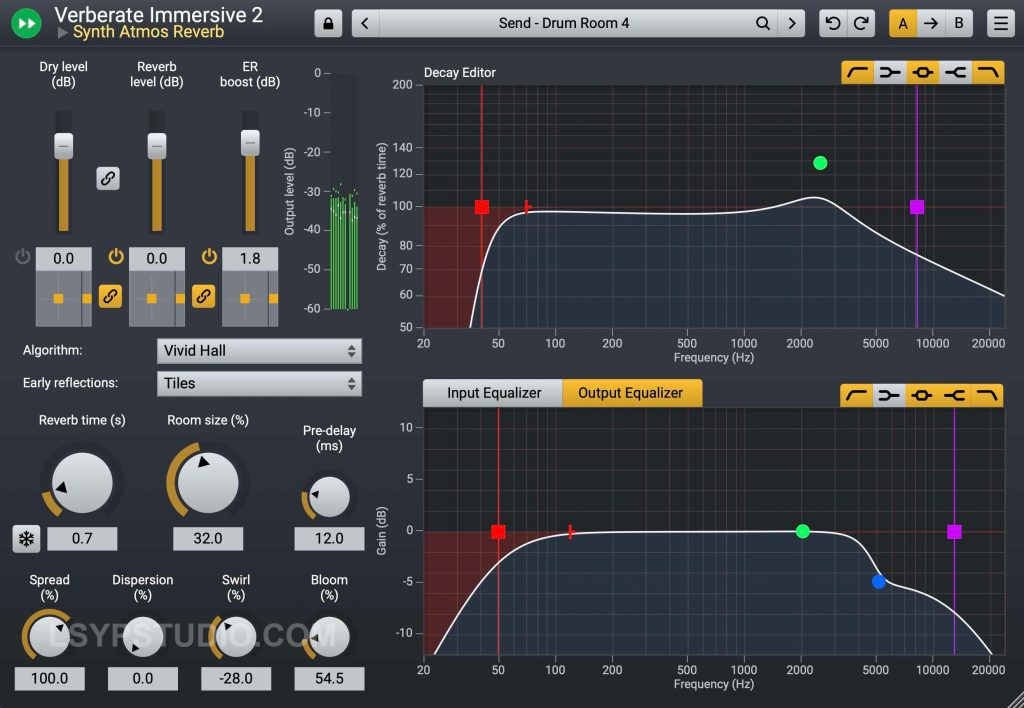Click the undo arrow icon

point(832,22)
